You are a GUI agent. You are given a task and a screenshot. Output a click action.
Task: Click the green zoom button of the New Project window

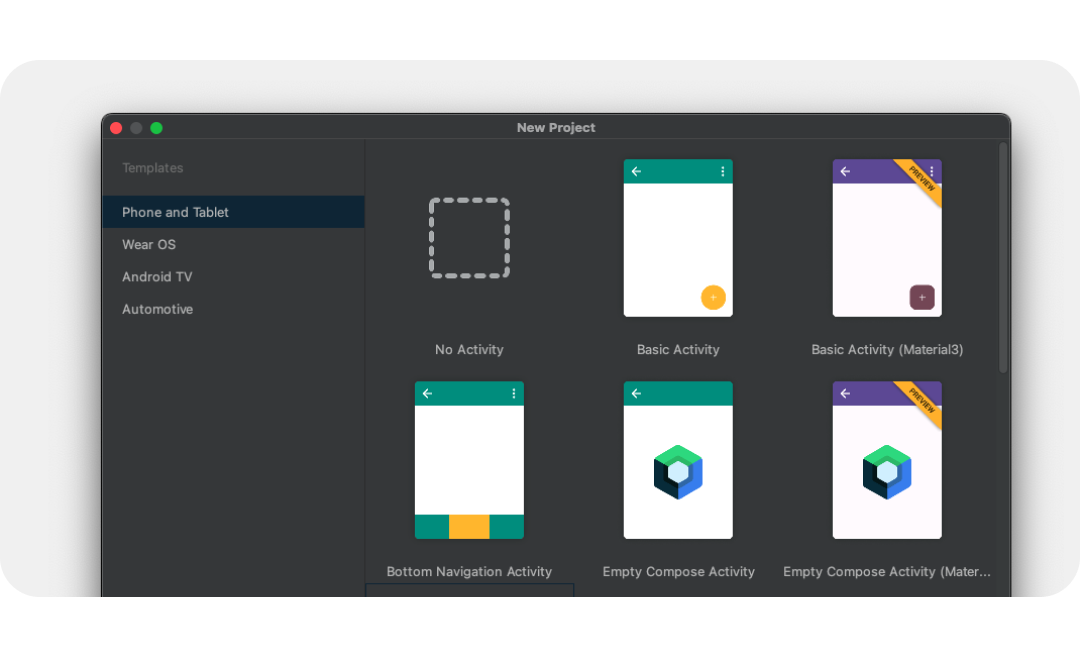click(156, 128)
